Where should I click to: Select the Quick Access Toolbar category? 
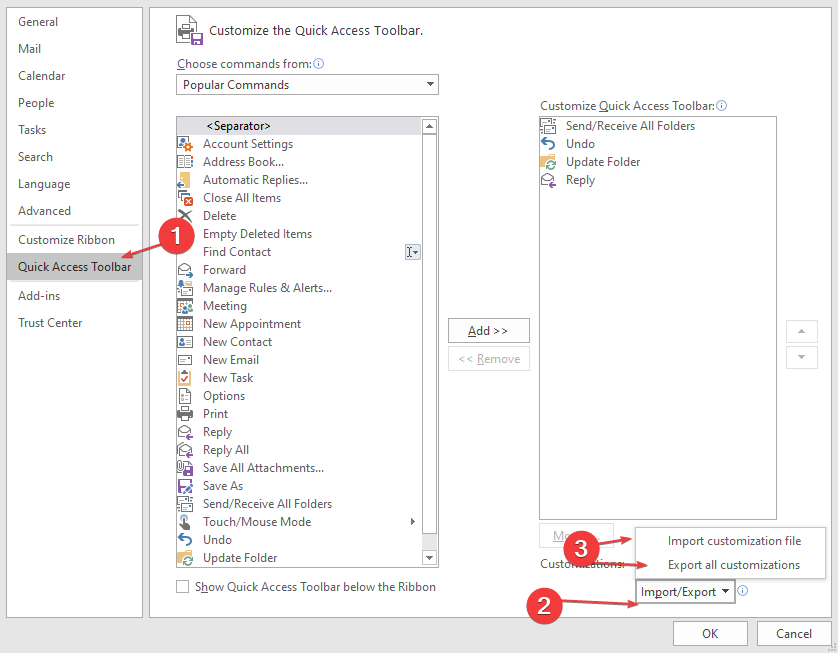(74, 267)
